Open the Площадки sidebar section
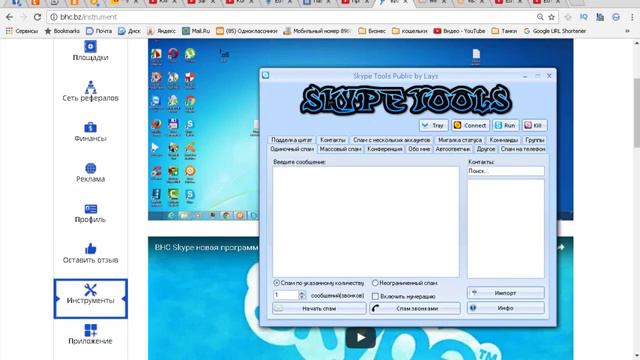This screenshot has width=640, height=360. (x=90, y=51)
